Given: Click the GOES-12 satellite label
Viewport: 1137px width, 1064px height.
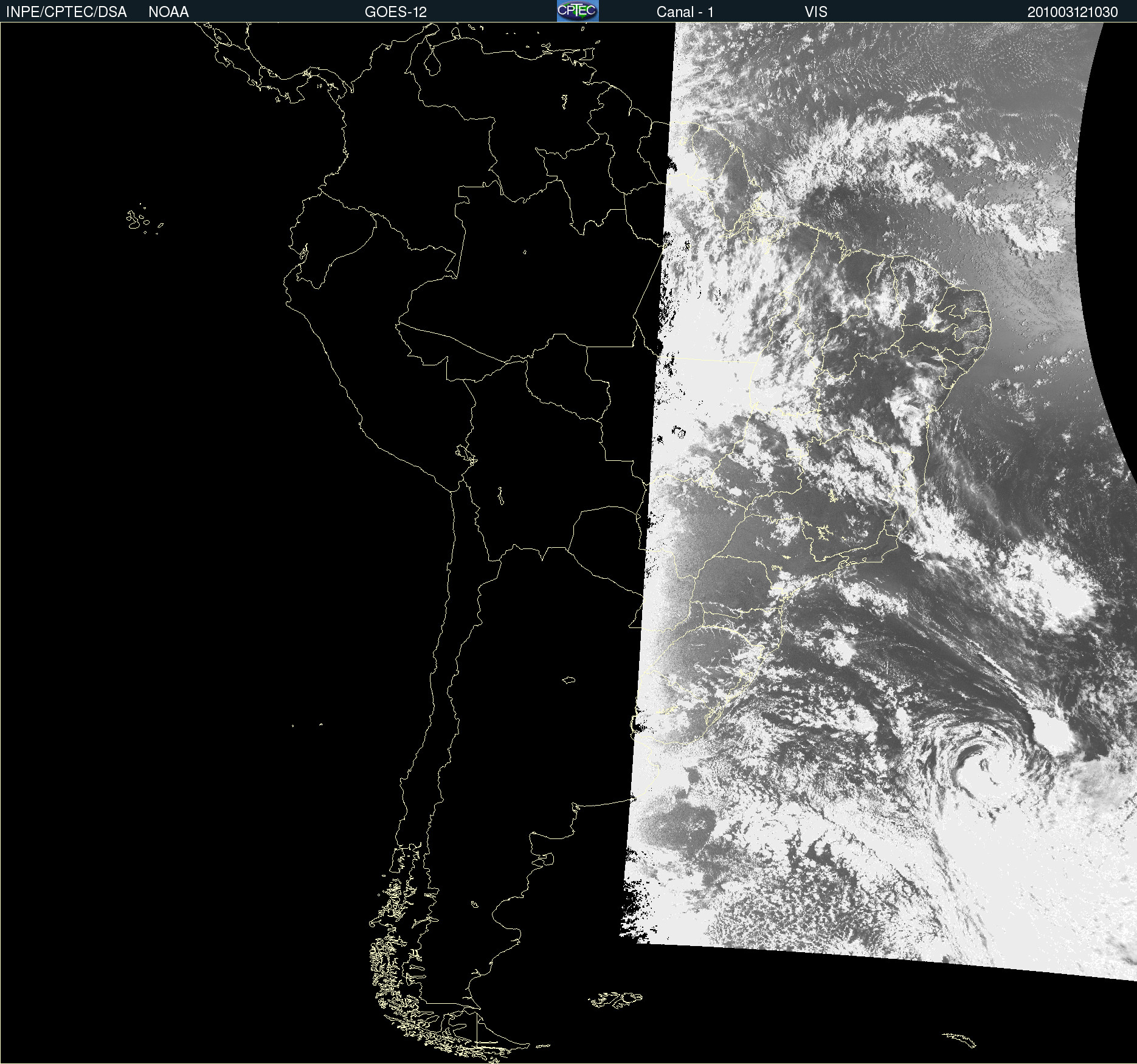Looking at the screenshot, I should [x=396, y=12].
